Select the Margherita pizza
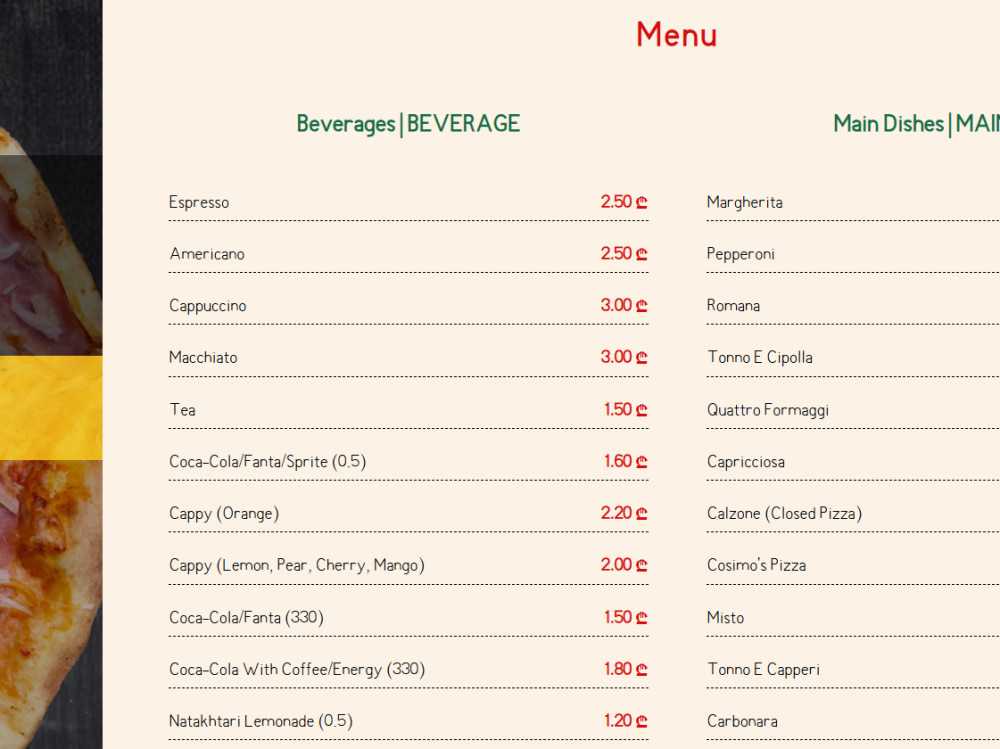 [745, 202]
